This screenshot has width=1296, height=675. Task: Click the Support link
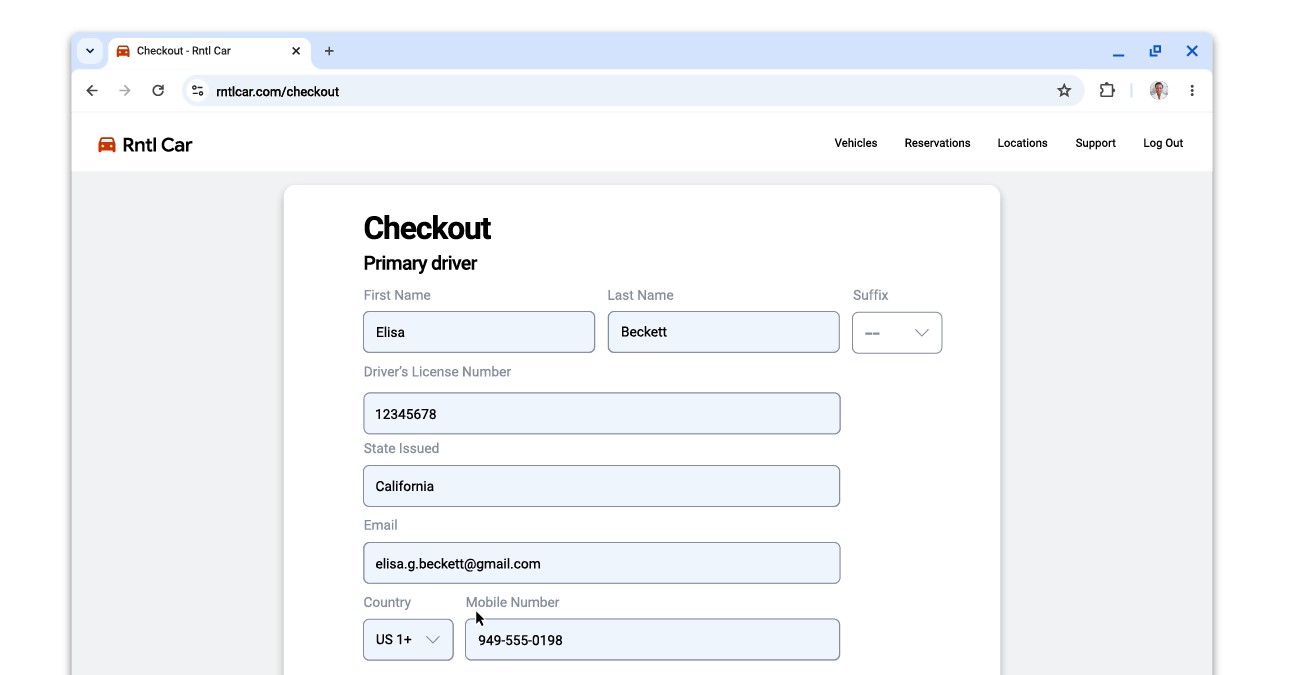tap(1095, 143)
